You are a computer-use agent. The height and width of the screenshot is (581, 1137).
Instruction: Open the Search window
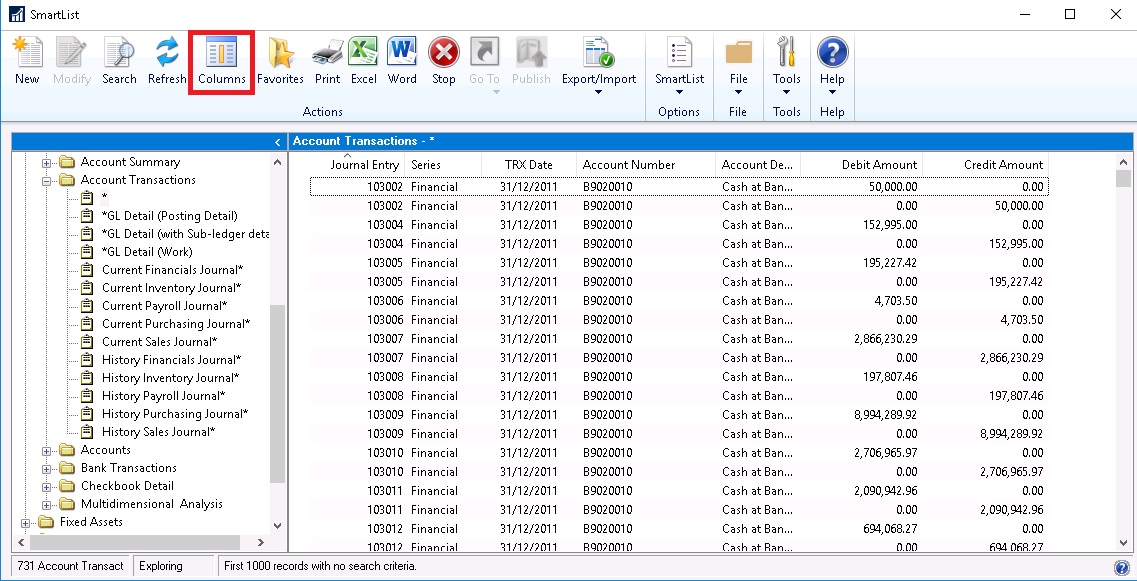[x=119, y=60]
